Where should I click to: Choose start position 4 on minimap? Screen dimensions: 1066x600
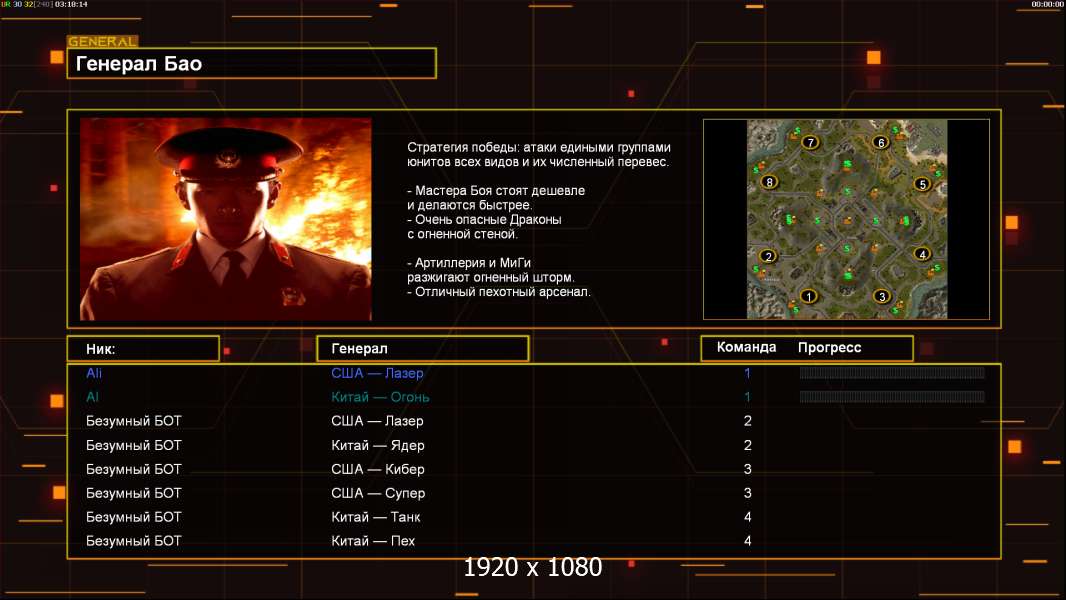pos(923,254)
